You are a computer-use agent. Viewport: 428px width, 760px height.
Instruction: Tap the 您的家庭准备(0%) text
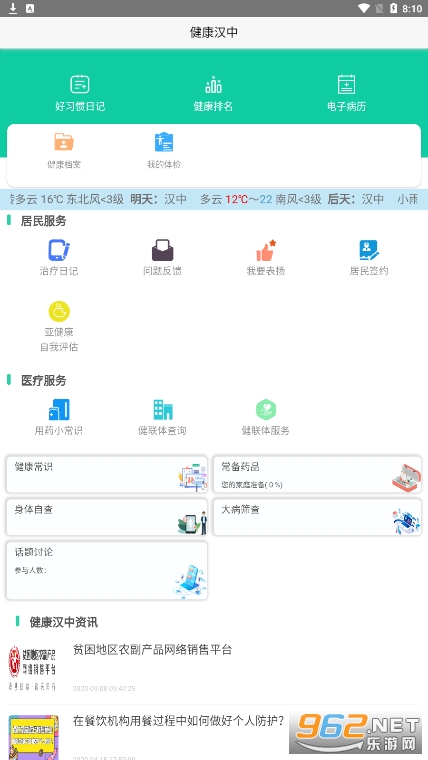252,484
